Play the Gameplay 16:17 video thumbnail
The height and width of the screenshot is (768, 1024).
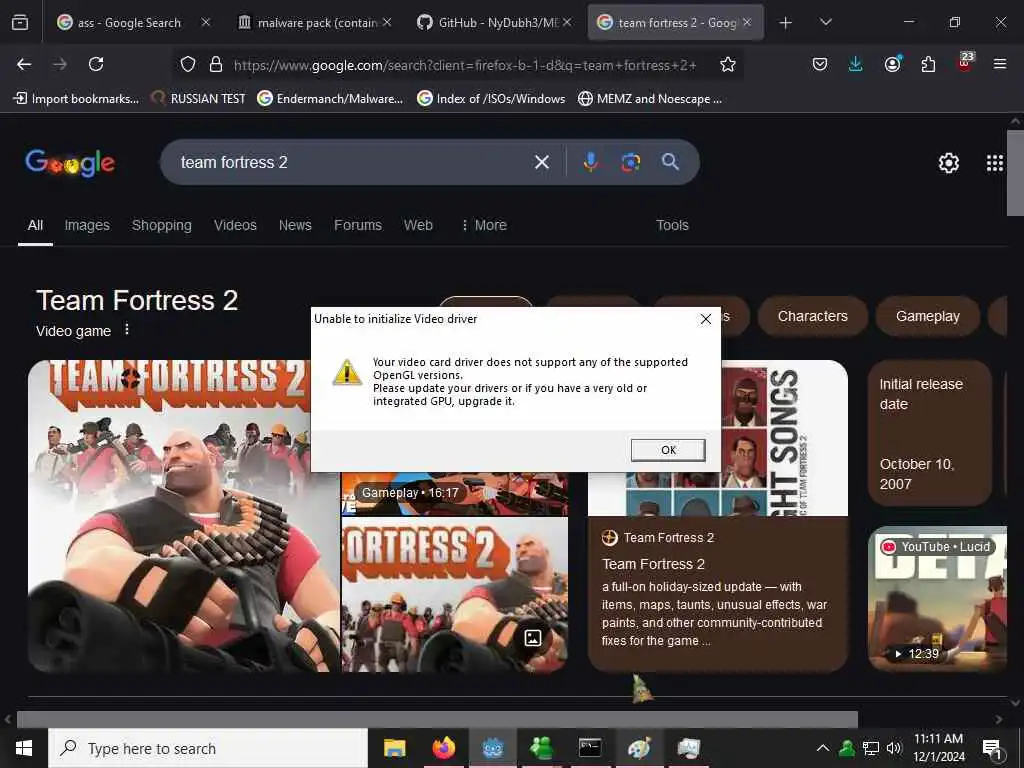click(455, 494)
